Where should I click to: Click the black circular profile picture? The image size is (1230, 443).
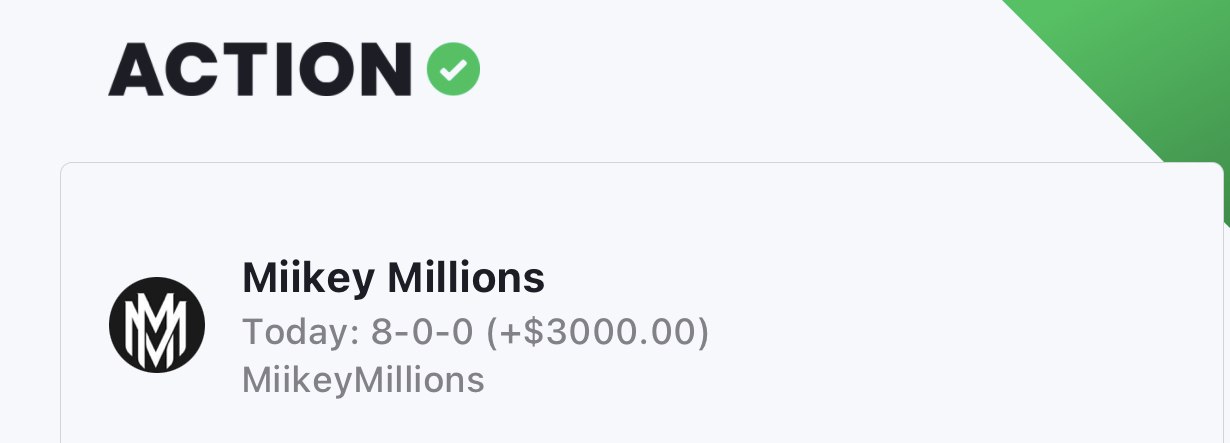[157, 325]
